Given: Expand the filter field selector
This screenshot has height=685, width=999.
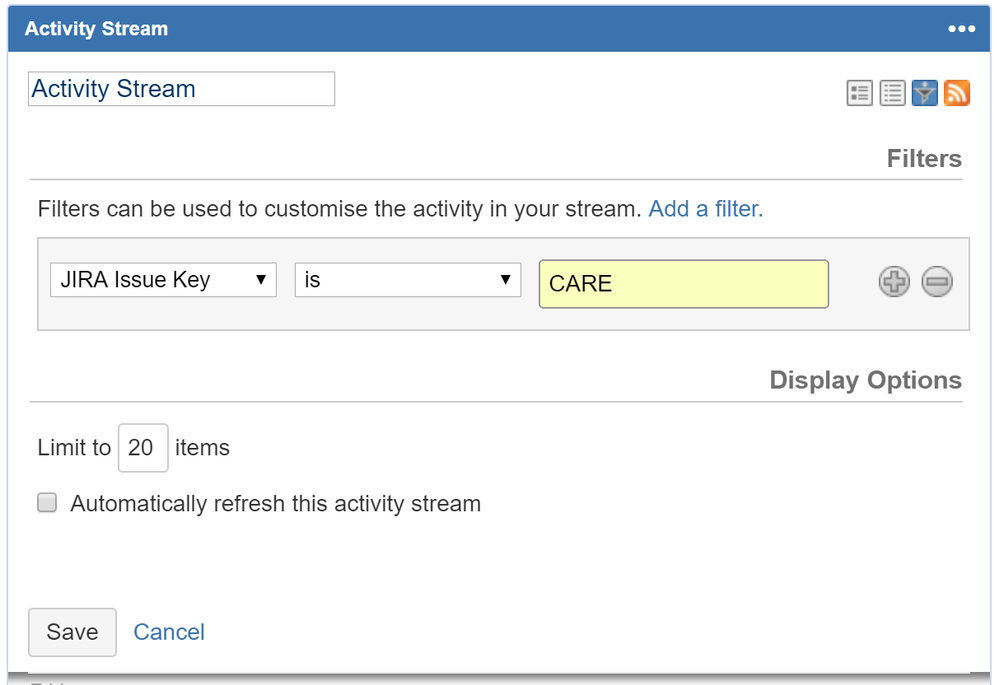Looking at the screenshot, I should pos(162,280).
